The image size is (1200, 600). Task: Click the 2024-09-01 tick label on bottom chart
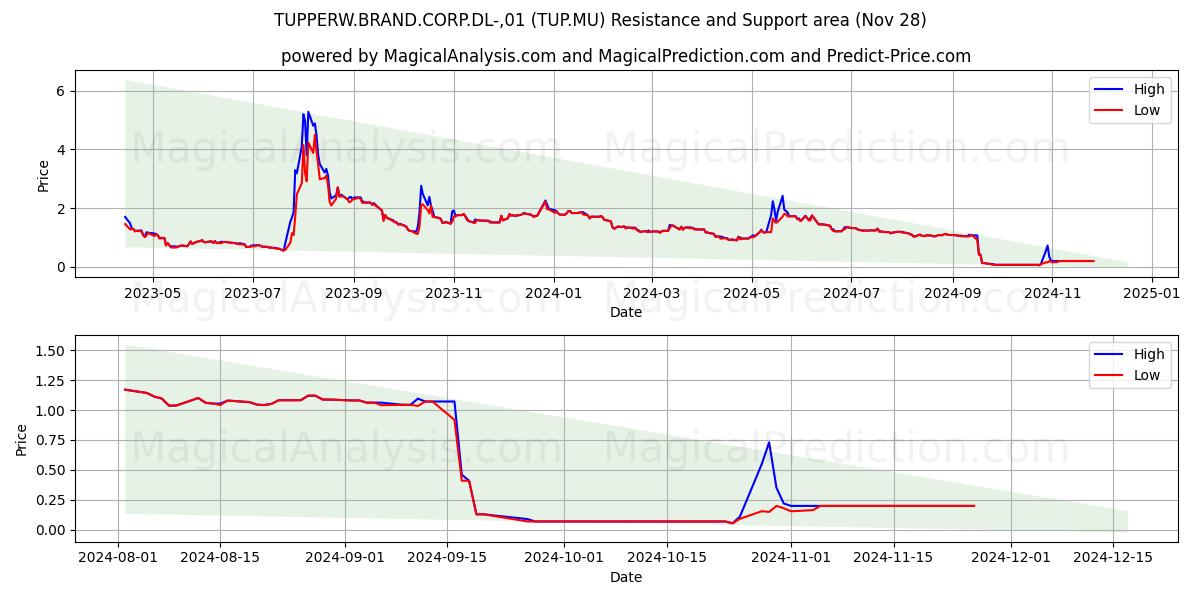345,559
